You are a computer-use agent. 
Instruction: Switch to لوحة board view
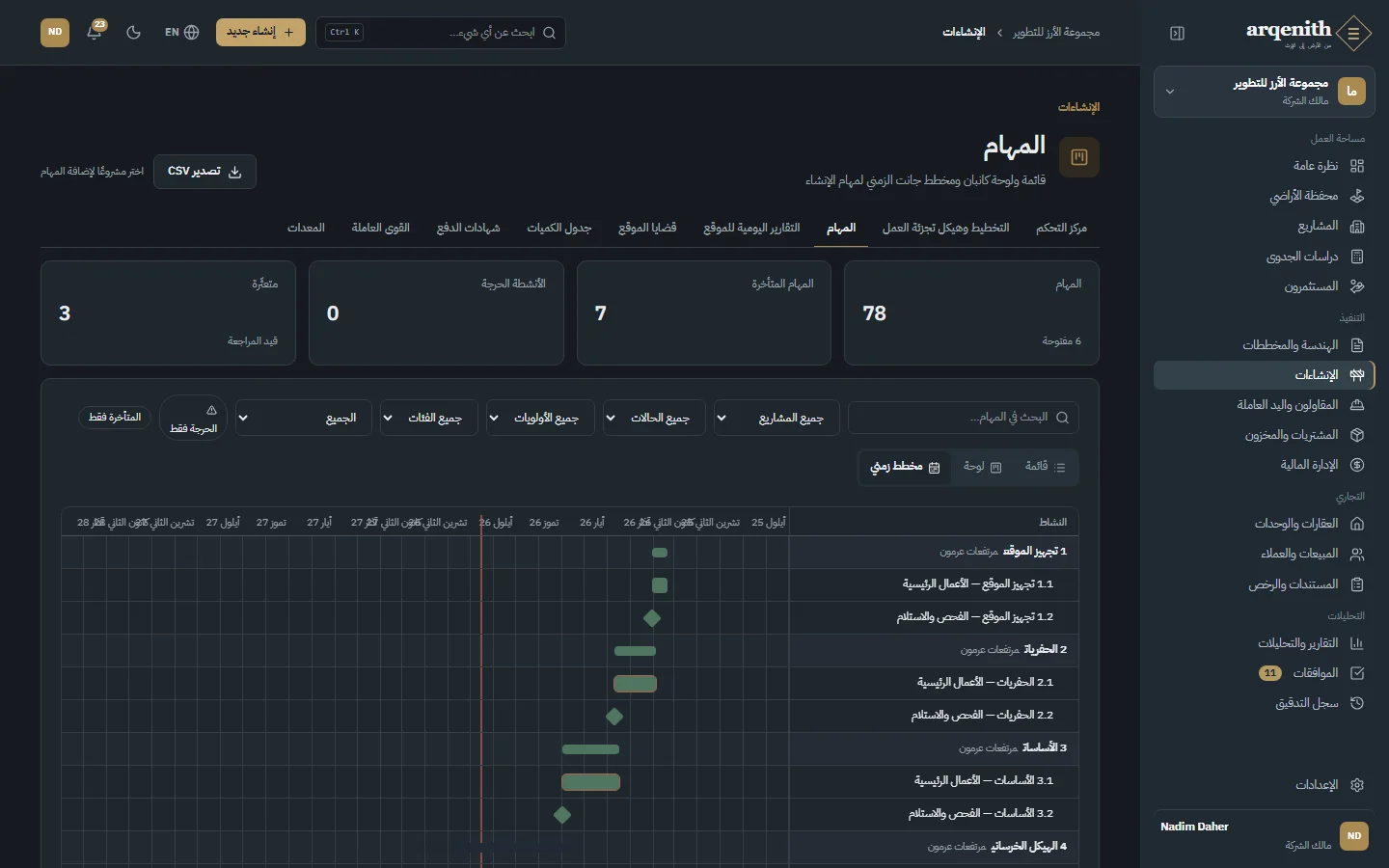[983, 467]
